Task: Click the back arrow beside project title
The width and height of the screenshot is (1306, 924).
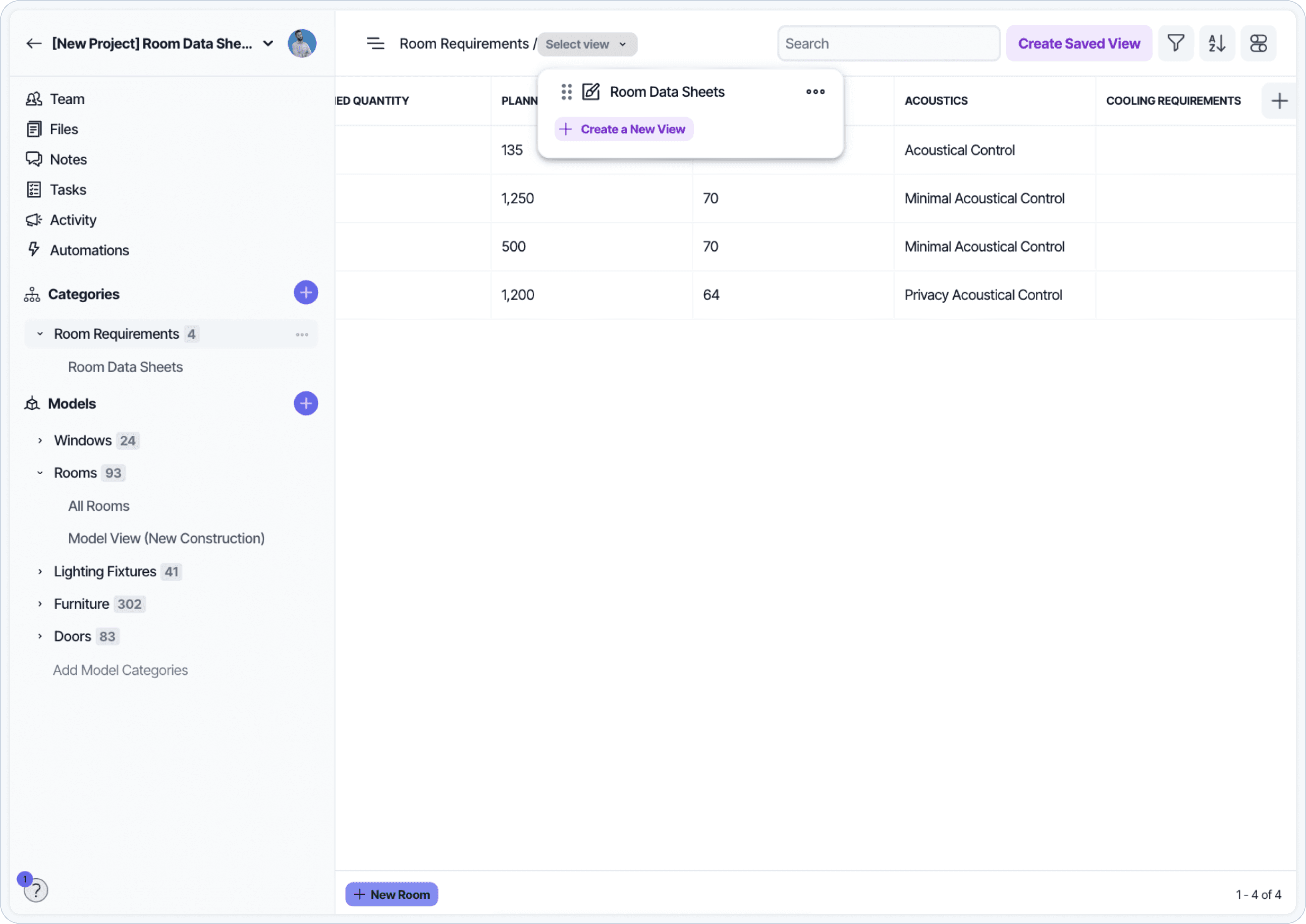Action: click(x=34, y=43)
